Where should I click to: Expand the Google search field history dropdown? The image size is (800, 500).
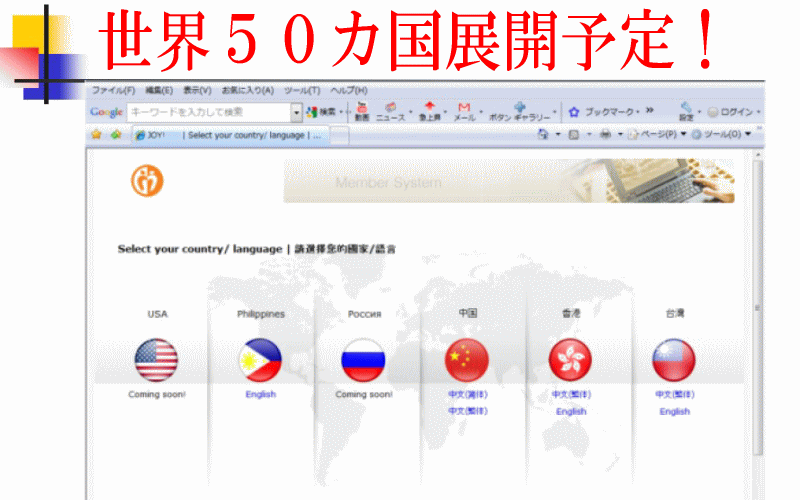coord(296,113)
